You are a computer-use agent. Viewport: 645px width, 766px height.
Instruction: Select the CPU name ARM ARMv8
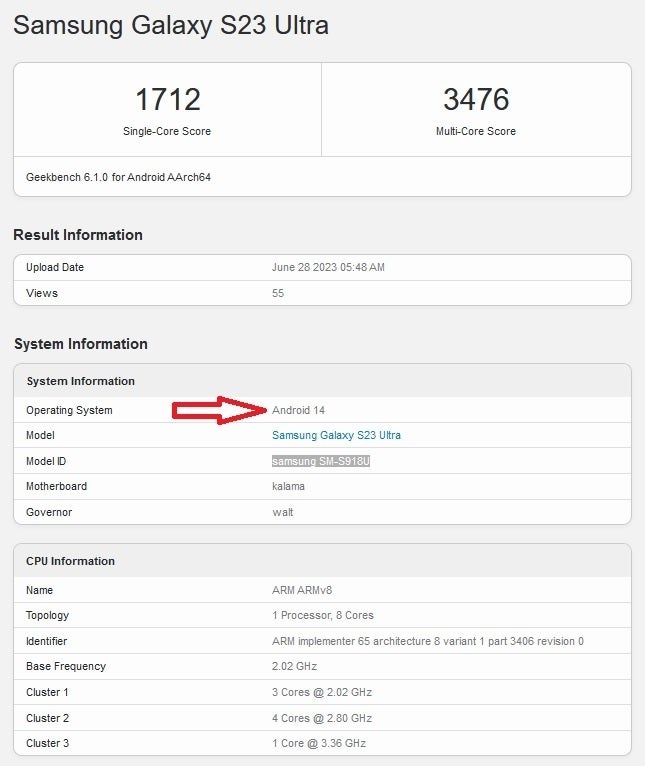click(302, 590)
